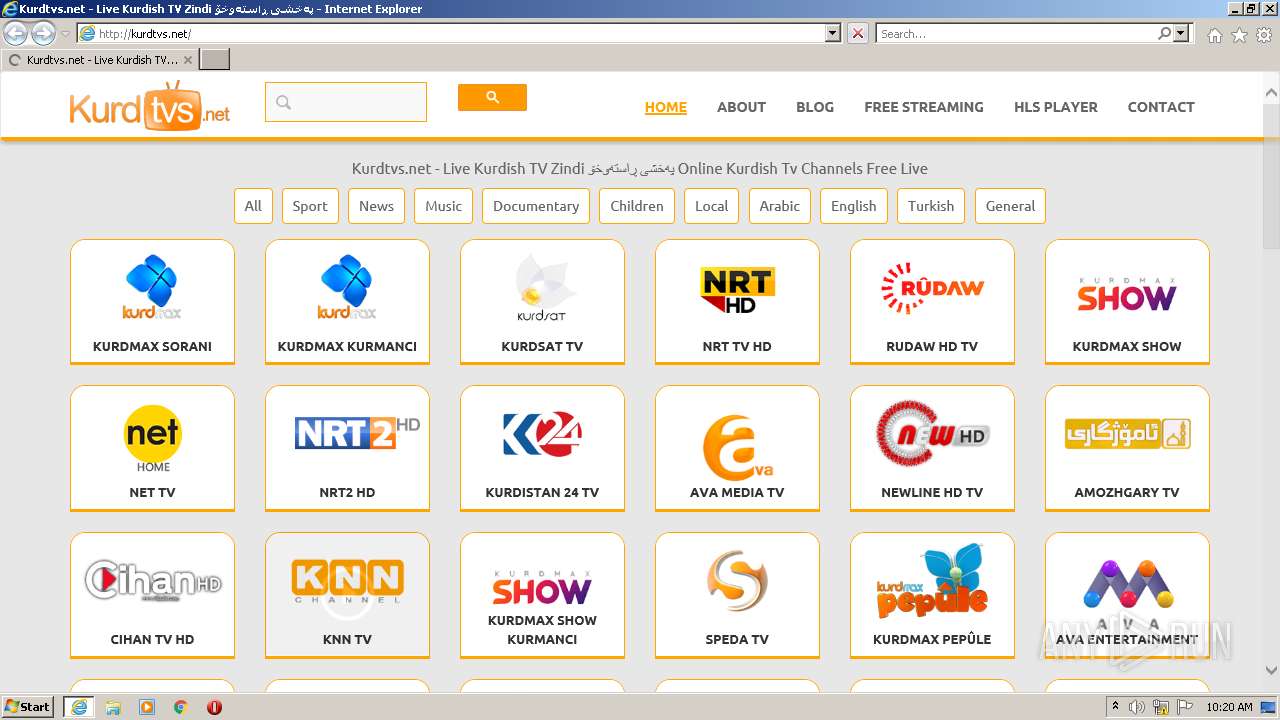Open a new browser tab
This screenshot has width=1280, height=720.
pos(215,60)
